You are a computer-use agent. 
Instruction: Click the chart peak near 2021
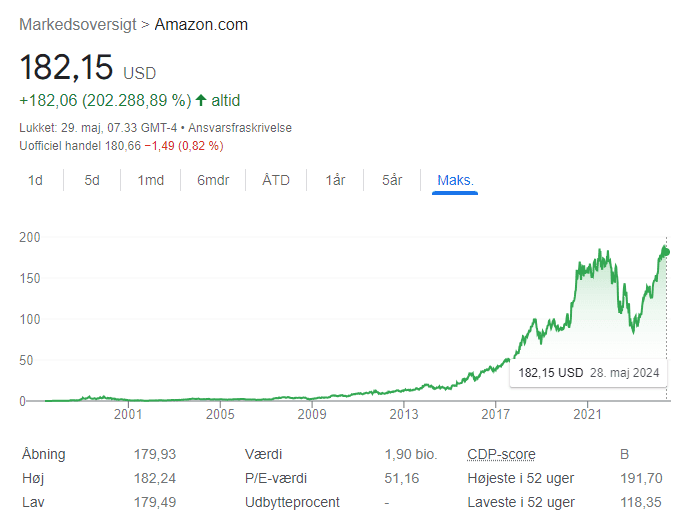pos(600,251)
